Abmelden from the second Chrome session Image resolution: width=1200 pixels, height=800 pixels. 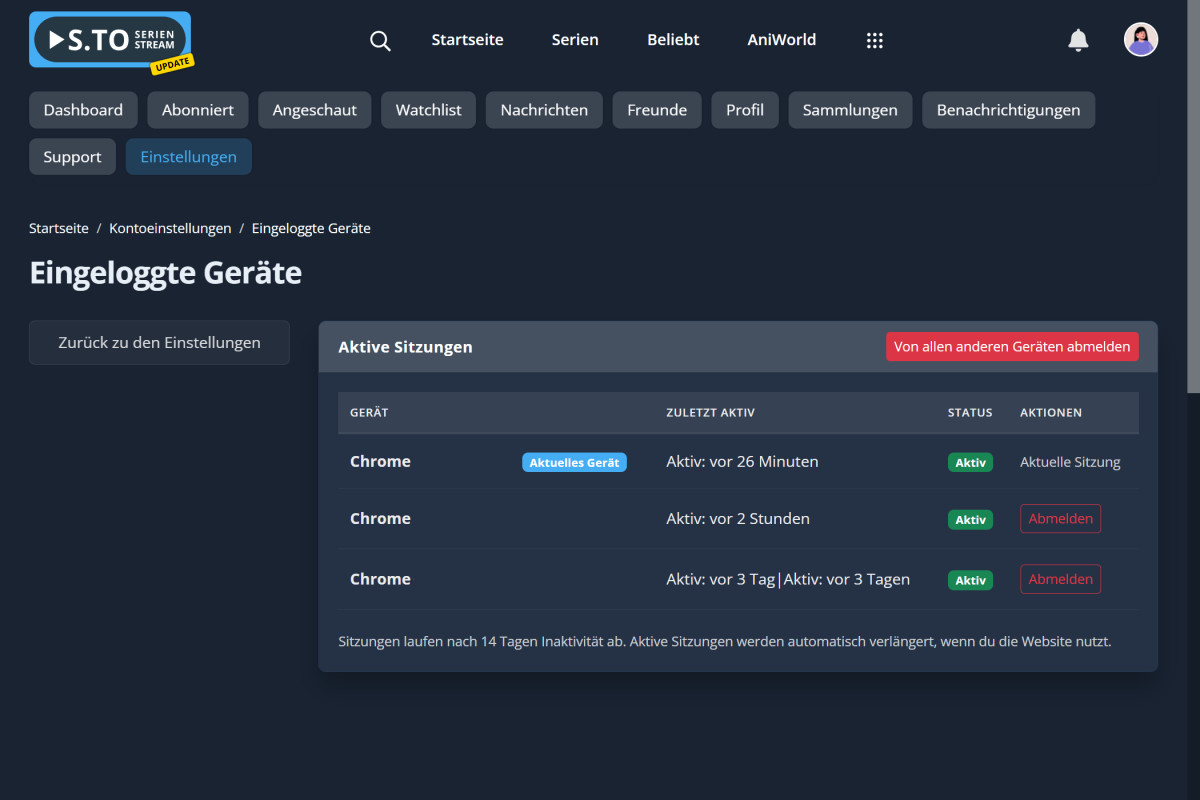(1060, 518)
